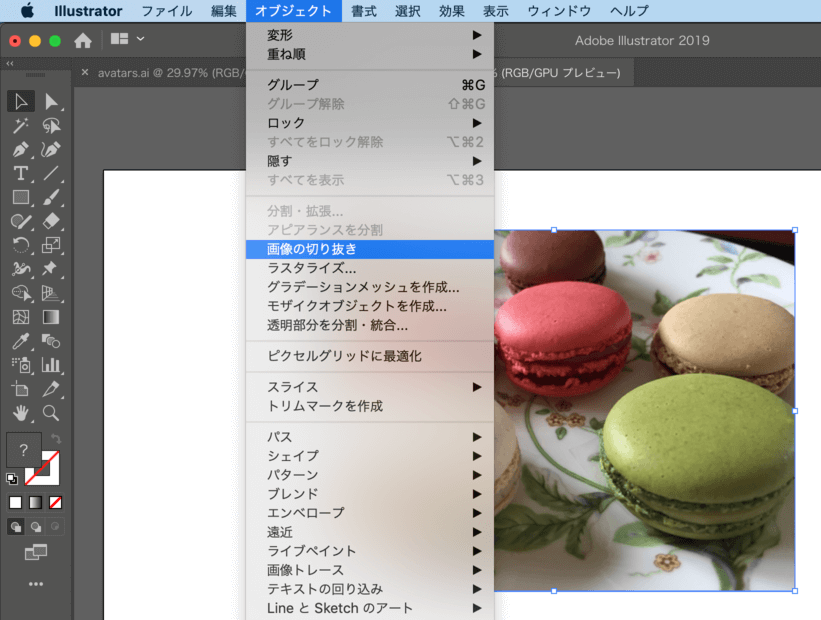
Task: Enable Draw Behind drawing mode
Action: point(35,526)
